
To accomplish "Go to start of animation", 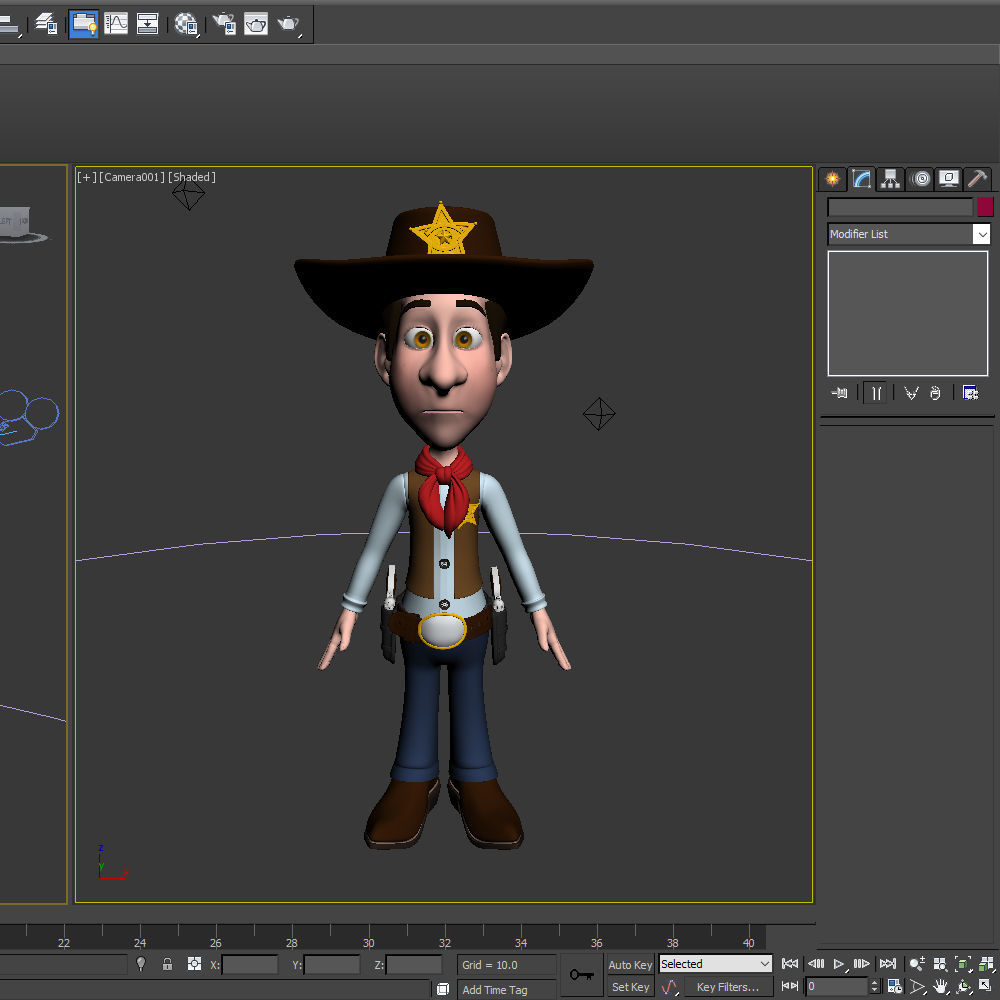I will [x=790, y=964].
